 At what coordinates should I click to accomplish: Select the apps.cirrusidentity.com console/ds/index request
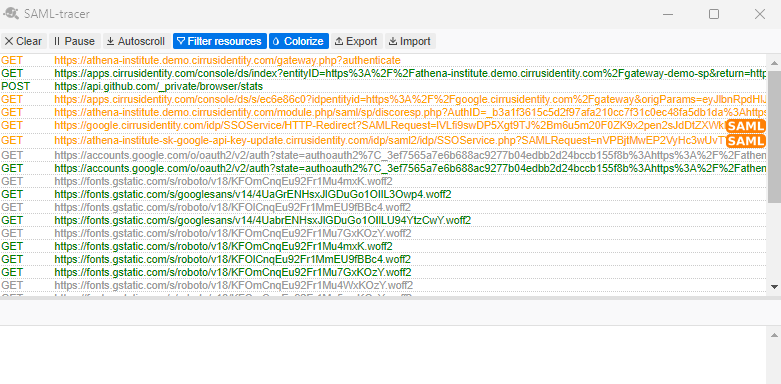[x=384, y=74]
